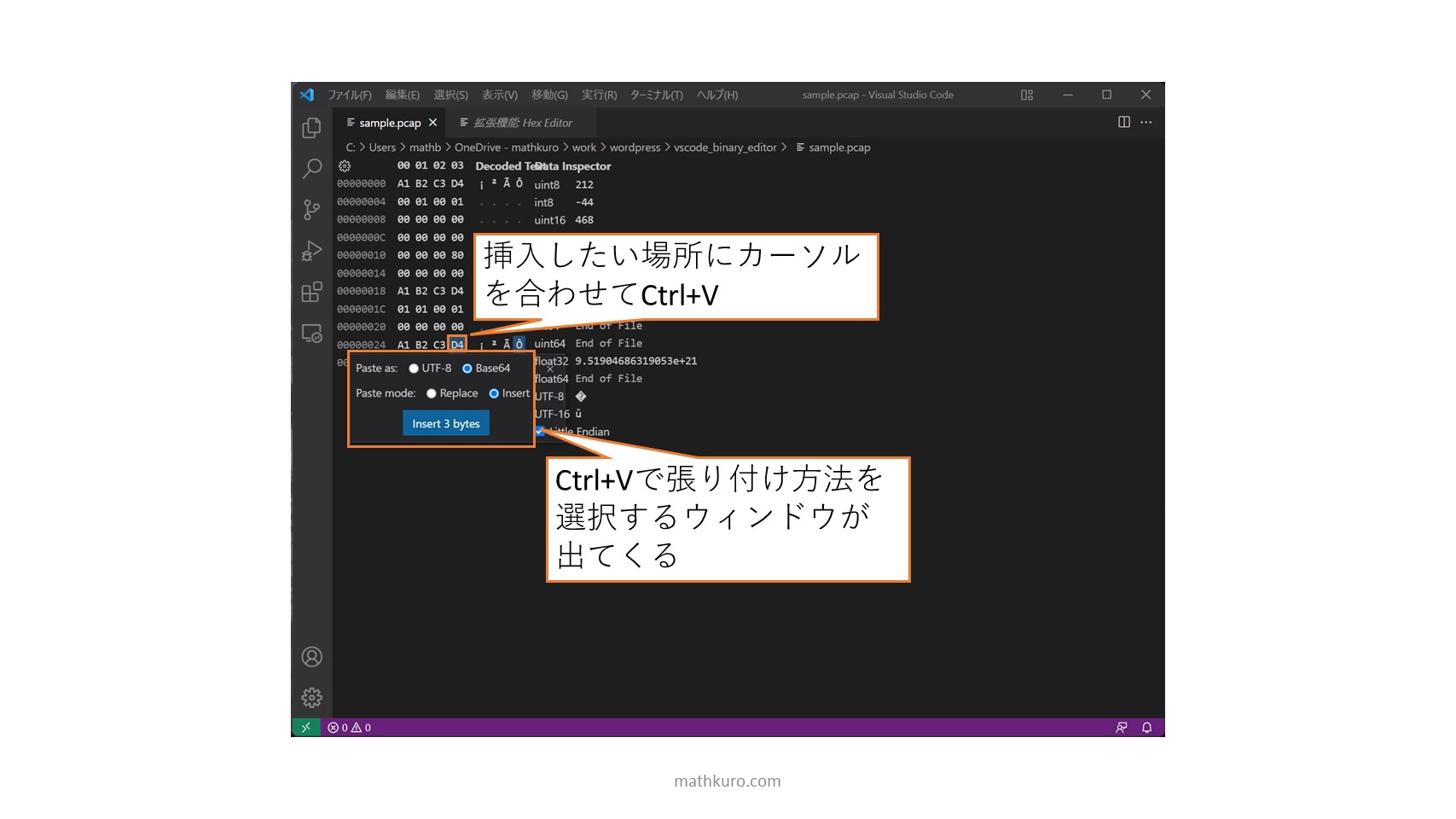Open the 編集(E) menu

pos(403,95)
